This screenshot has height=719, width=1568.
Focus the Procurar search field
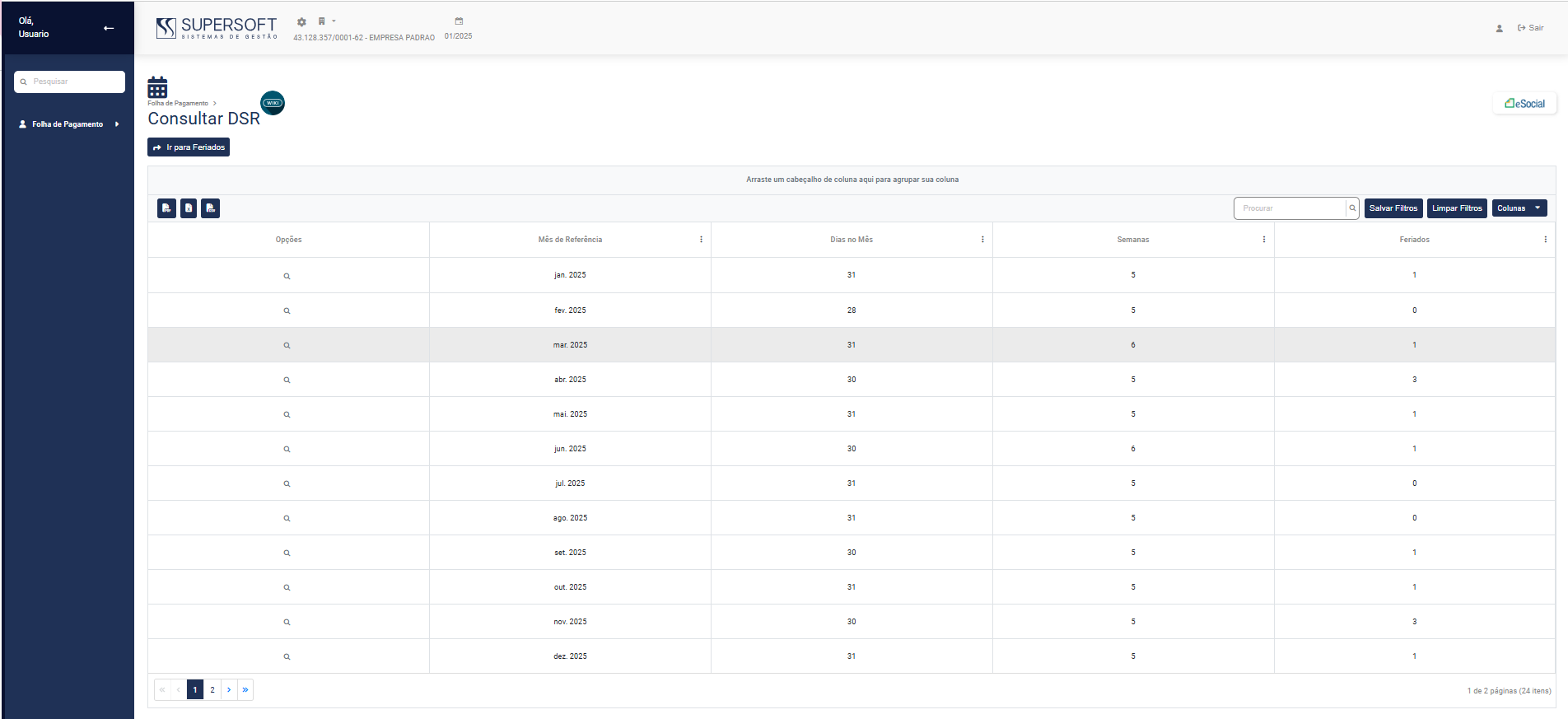pos(1290,208)
